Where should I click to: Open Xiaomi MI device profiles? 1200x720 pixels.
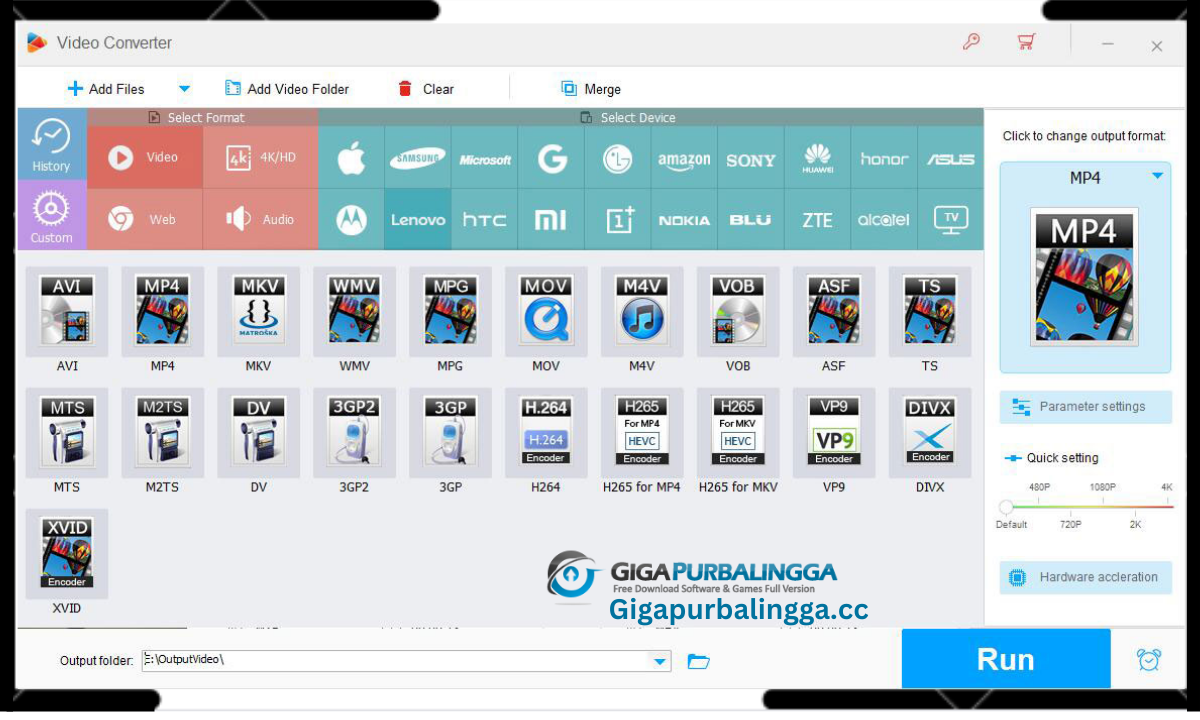[x=551, y=219]
